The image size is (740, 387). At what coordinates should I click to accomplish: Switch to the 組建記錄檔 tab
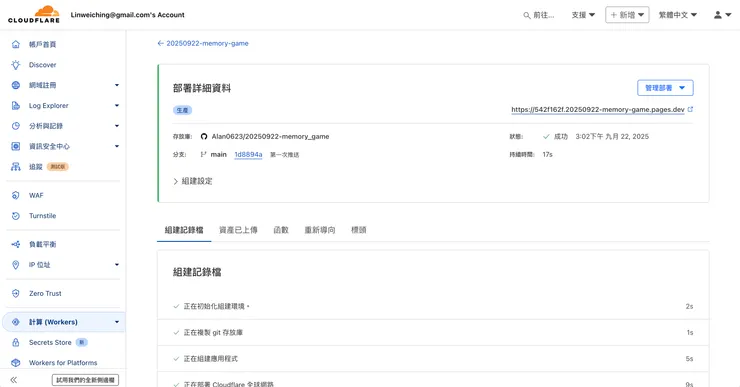(184, 230)
